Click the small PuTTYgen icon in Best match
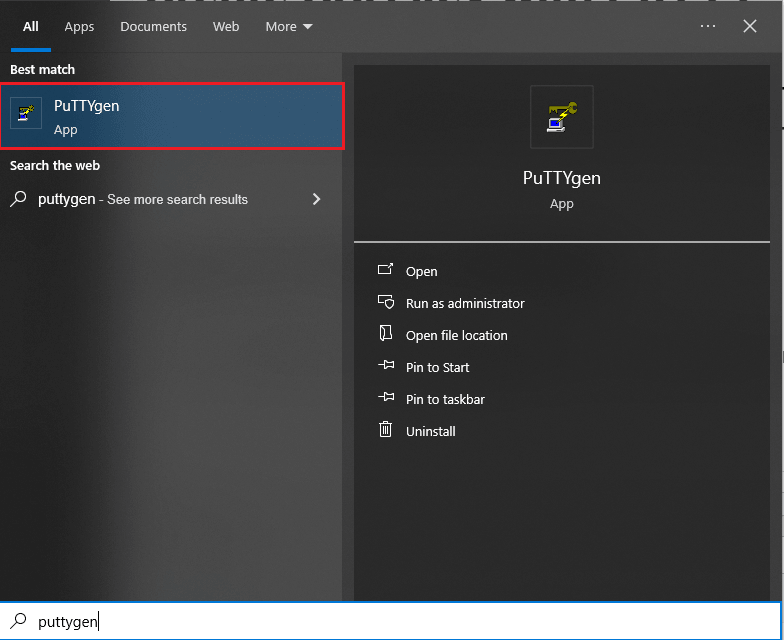Image resolution: width=784 pixels, height=640 pixels. pyautogui.click(x=26, y=113)
